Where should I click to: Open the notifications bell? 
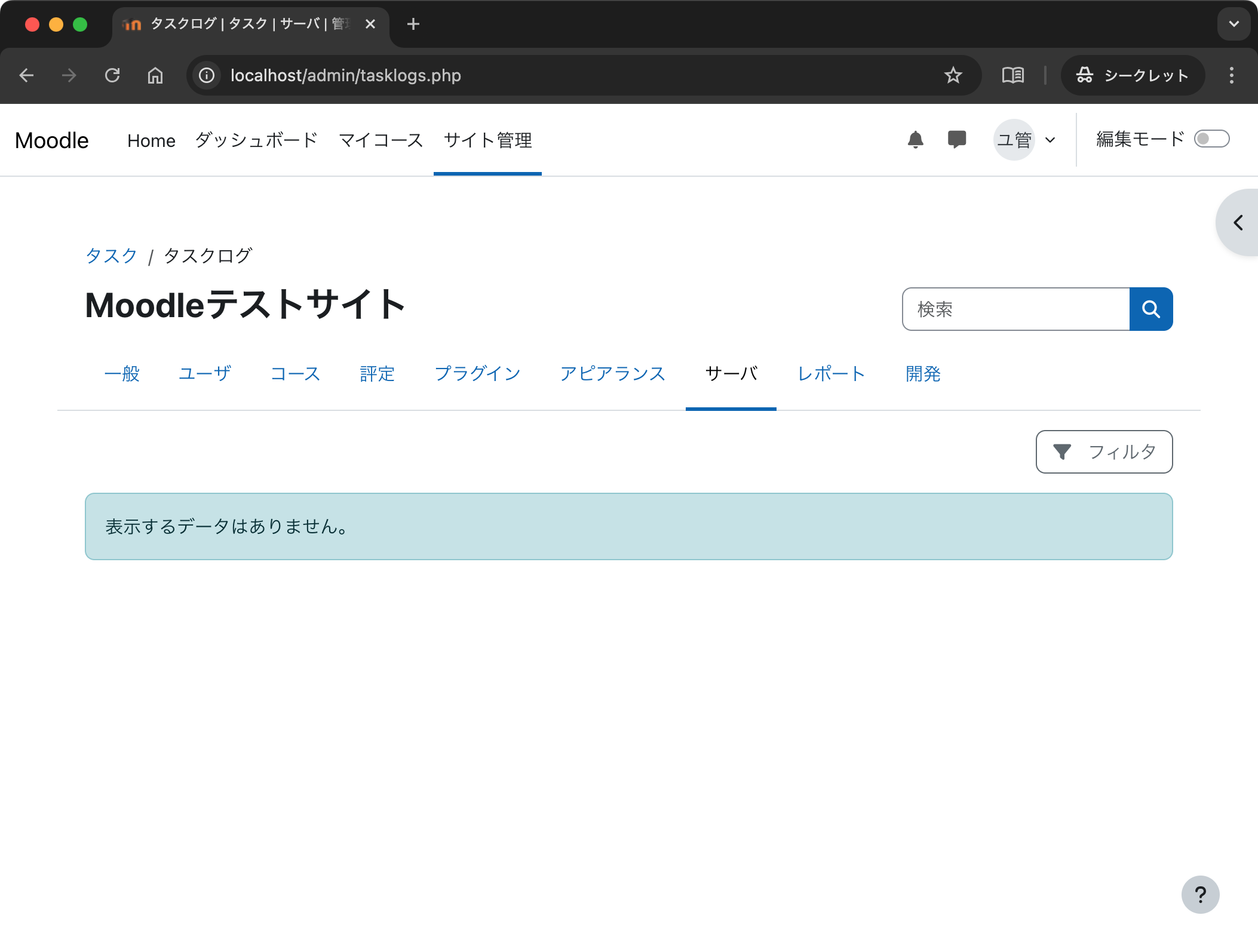tap(915, 140)
